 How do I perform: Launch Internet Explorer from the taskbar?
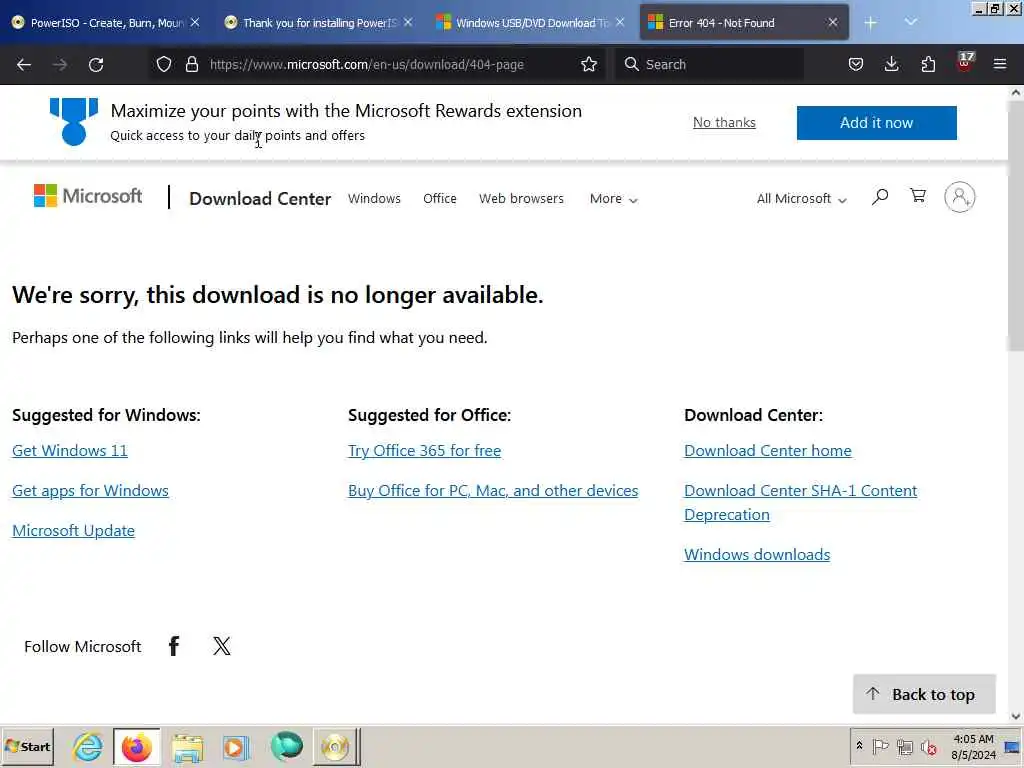88,746
